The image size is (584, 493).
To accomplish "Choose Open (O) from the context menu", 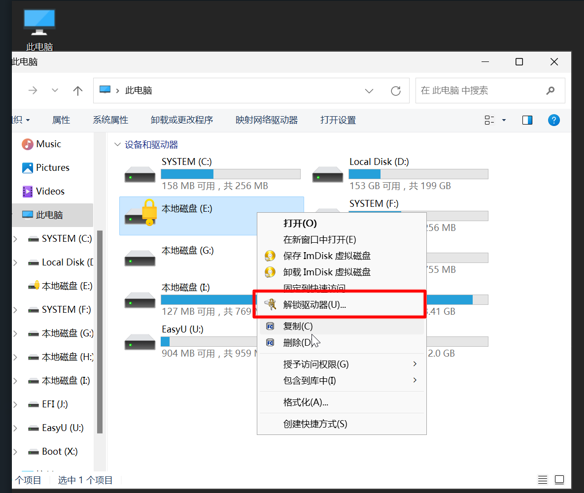I will 342,223.
